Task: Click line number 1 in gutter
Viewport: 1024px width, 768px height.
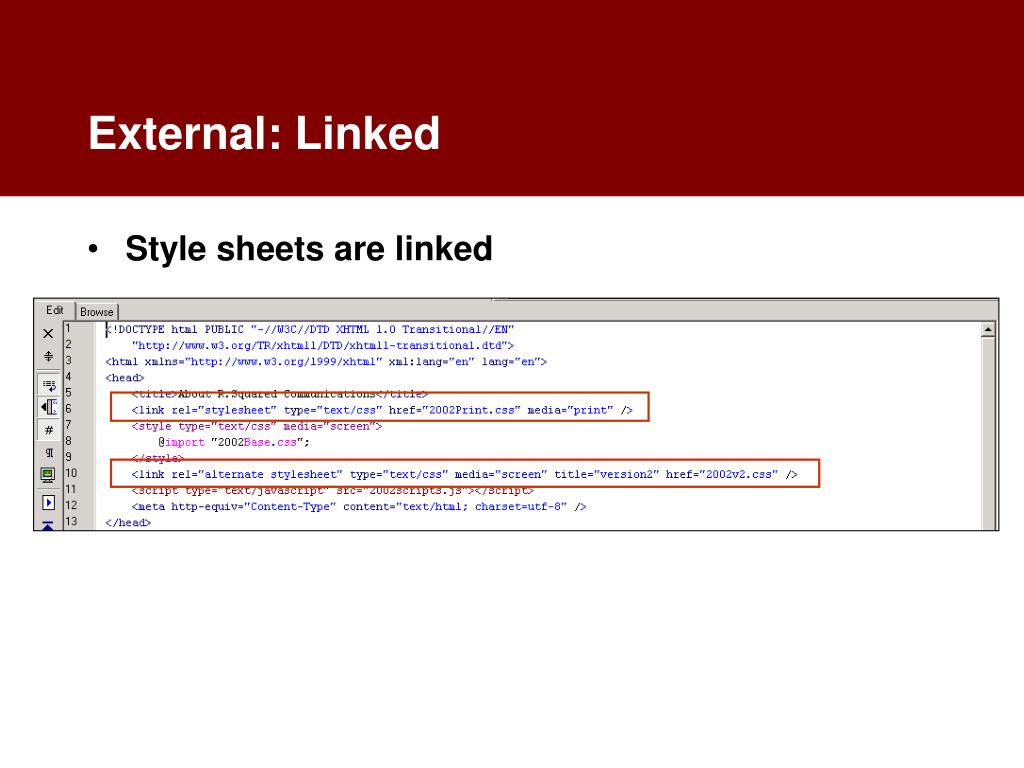Action: point(67,328)
